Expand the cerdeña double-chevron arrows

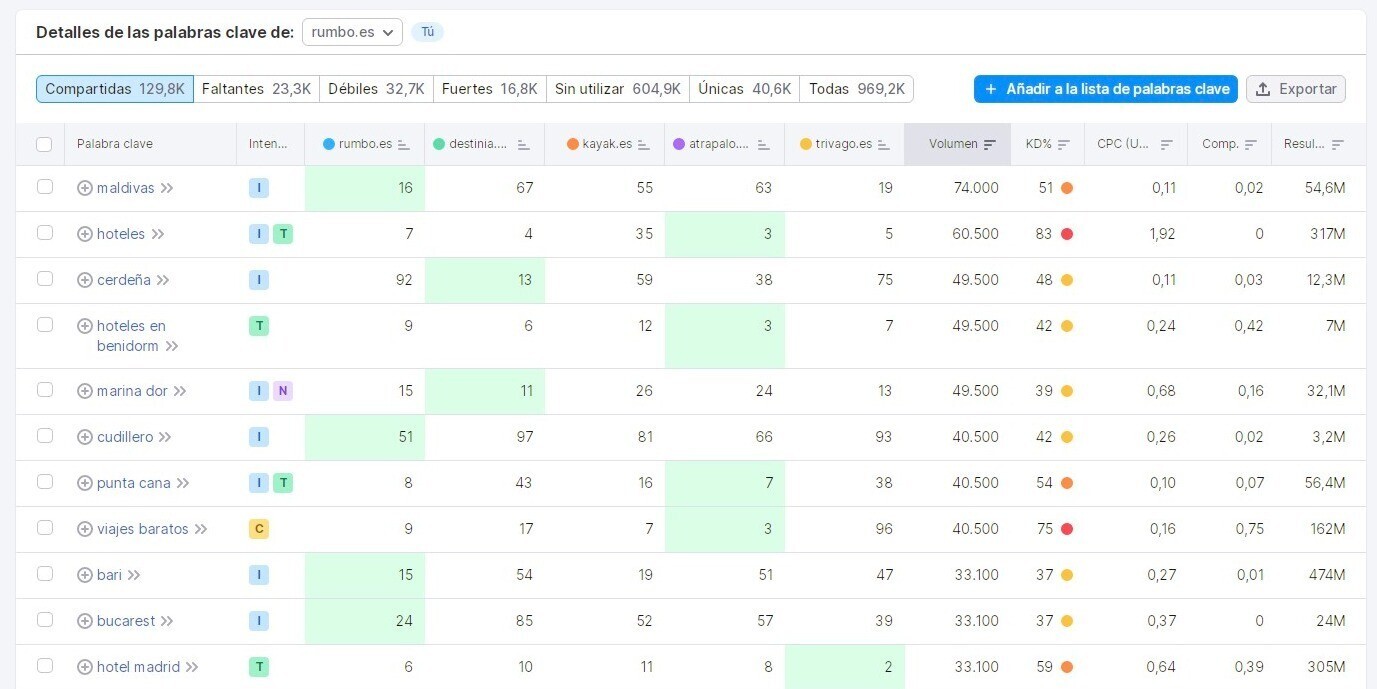click(x=163, y=280)
